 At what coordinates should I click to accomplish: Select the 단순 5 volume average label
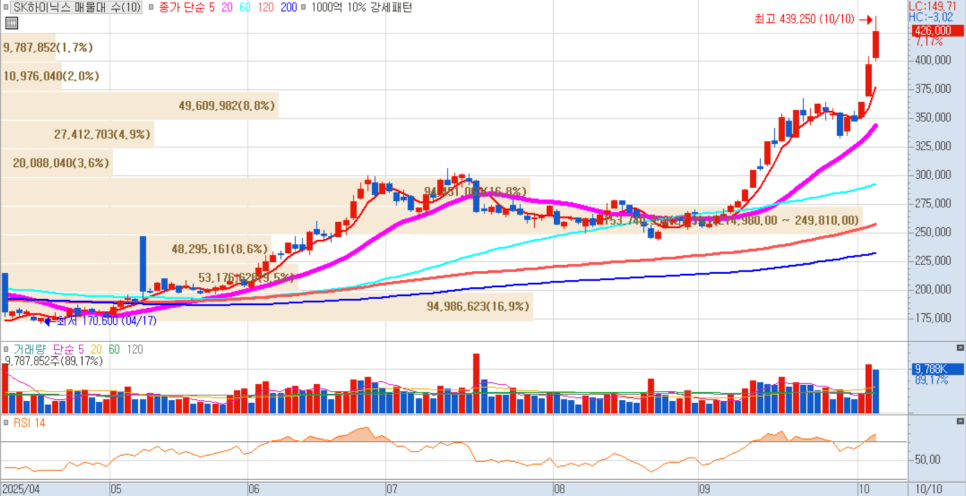pos(70,349)
